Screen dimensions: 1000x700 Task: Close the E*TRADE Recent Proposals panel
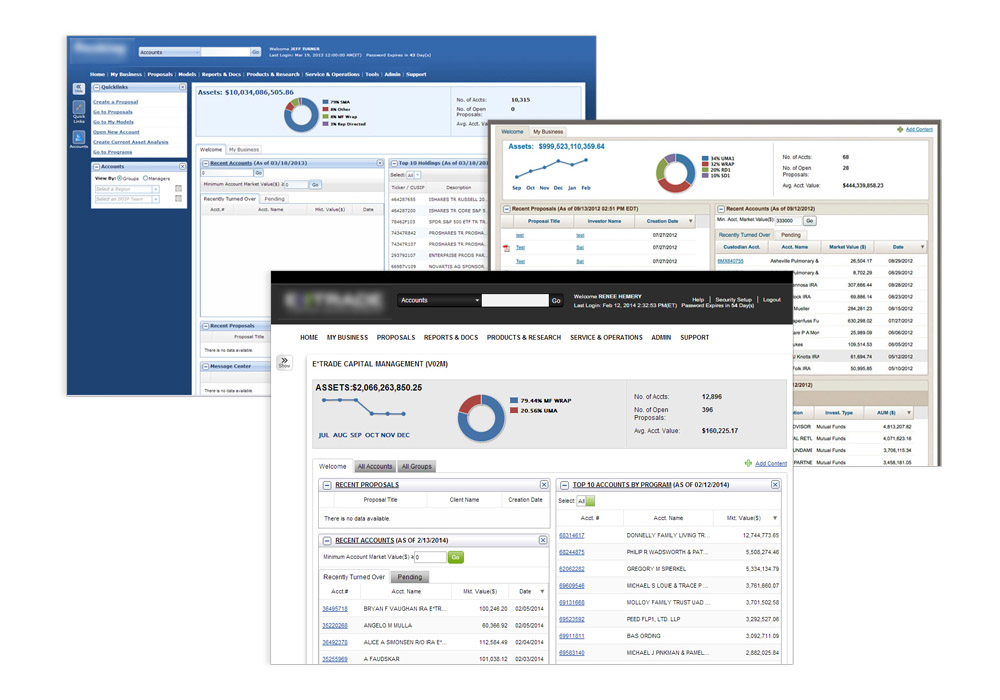tap(544, 485)
